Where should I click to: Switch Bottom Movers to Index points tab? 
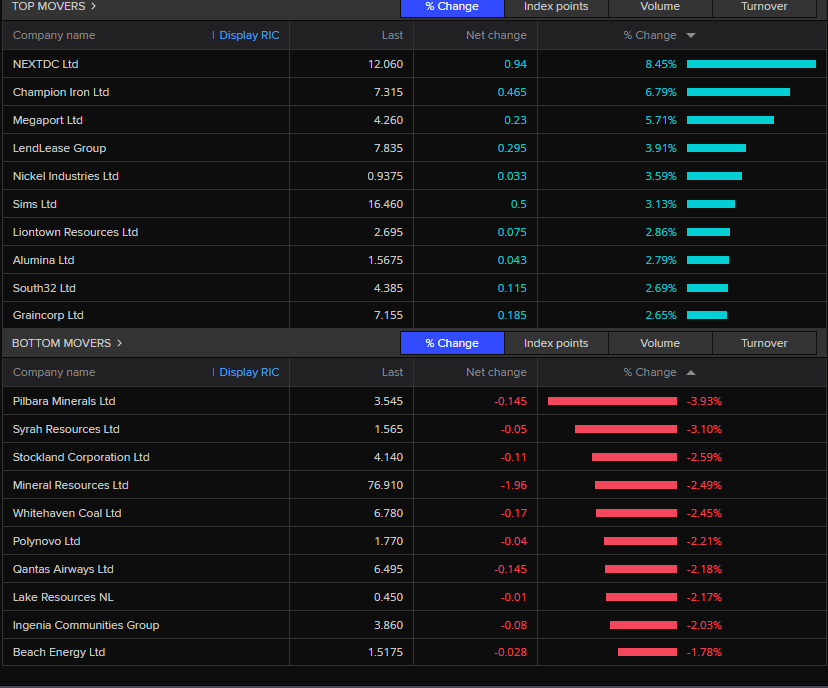pyautogui.click(x=556, y=343)
